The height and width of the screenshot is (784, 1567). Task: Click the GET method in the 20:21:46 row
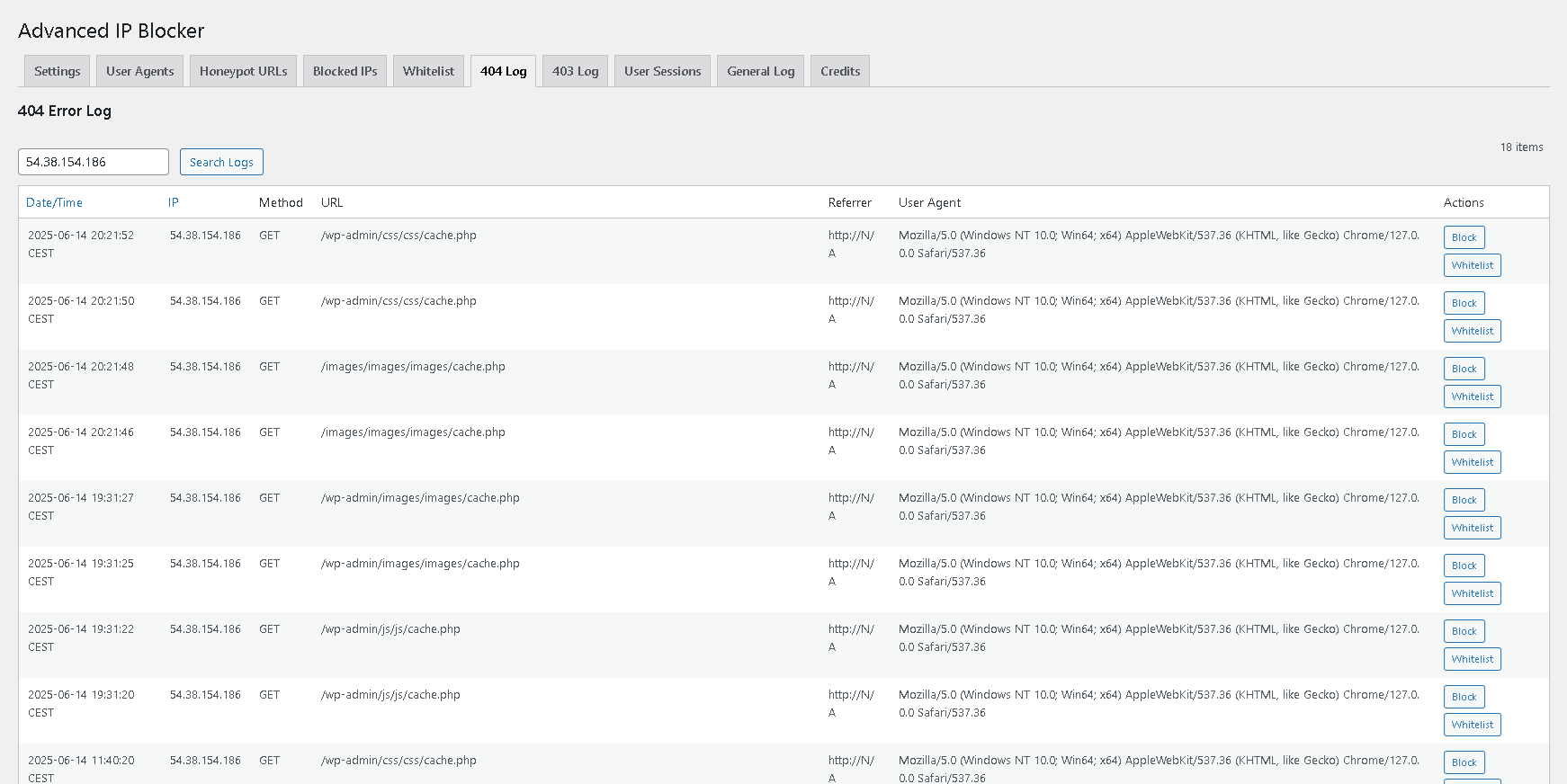[269, 432]
